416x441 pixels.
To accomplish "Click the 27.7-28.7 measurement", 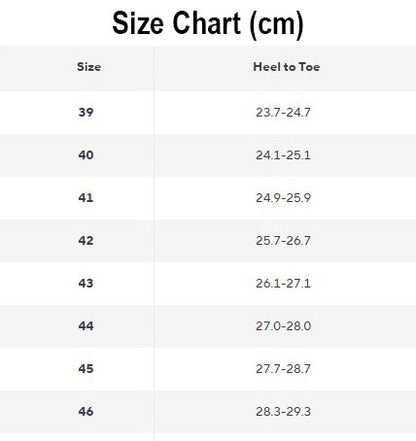I will (x=283, y=368).
